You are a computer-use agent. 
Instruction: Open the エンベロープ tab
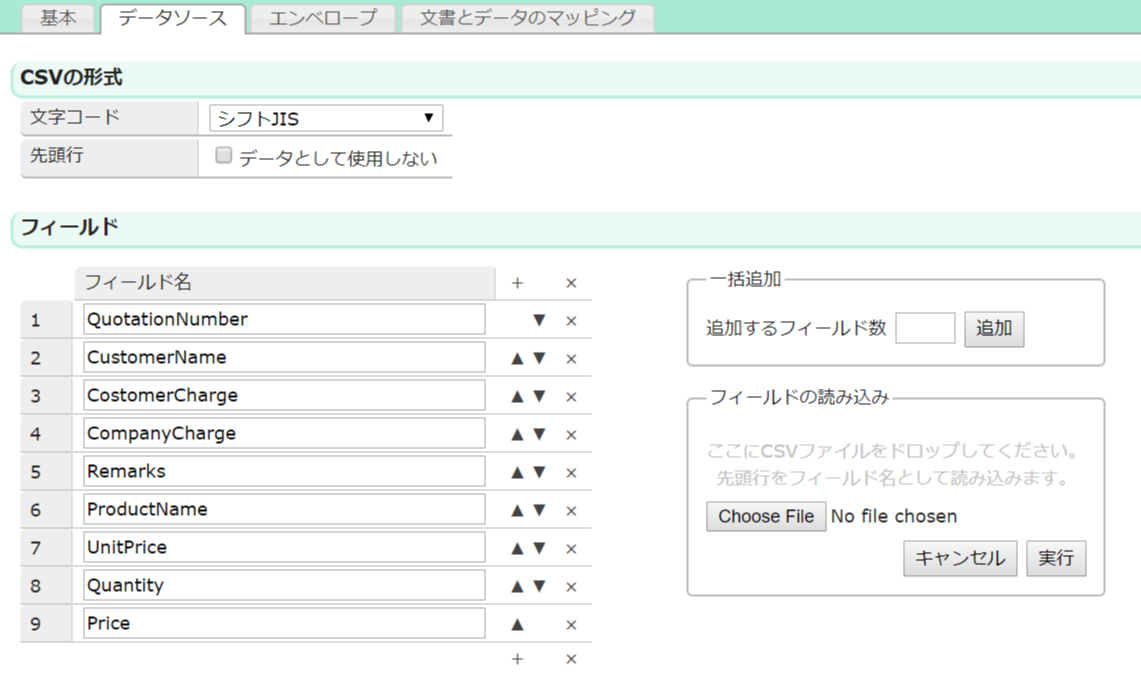[x=323, y=18]
